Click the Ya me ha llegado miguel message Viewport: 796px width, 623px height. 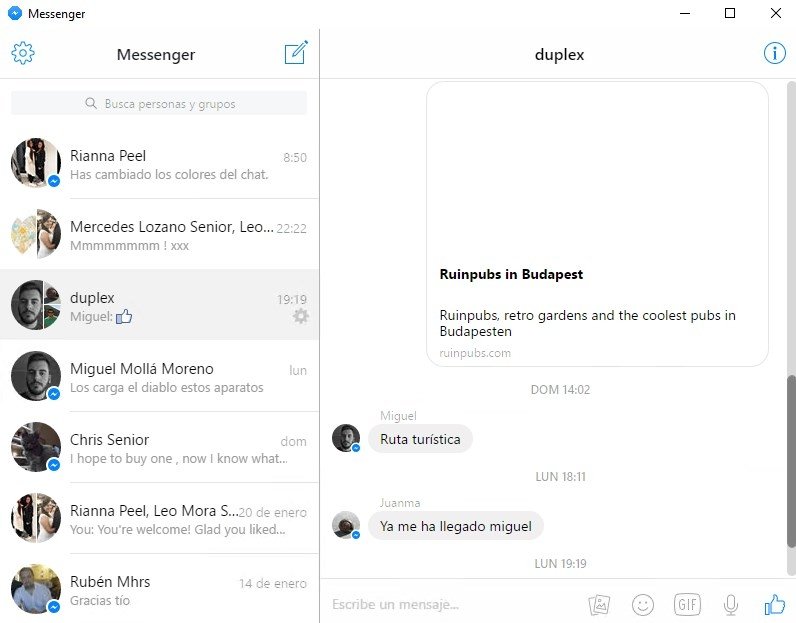[456, 526]
